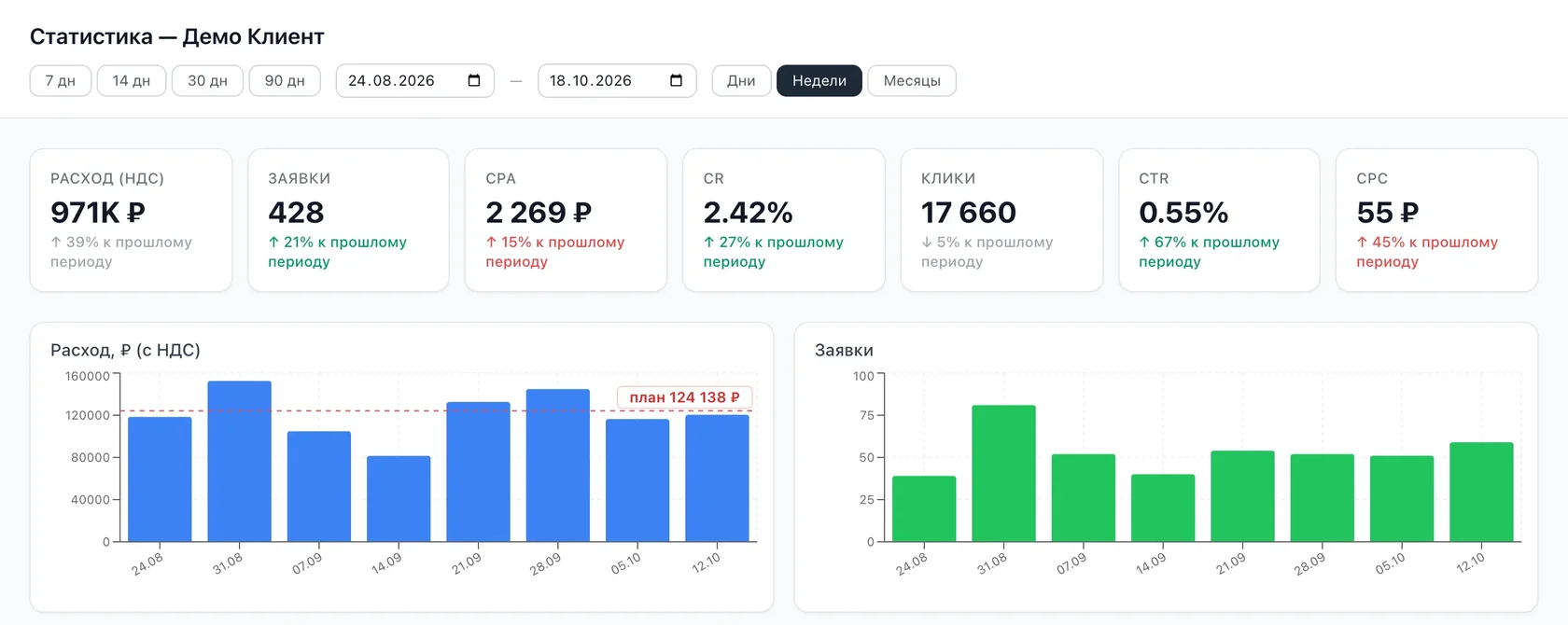Click the "↑ 21% к прошлому периоду" change text
1568x625 pixels.
click(x=338, y=252)
